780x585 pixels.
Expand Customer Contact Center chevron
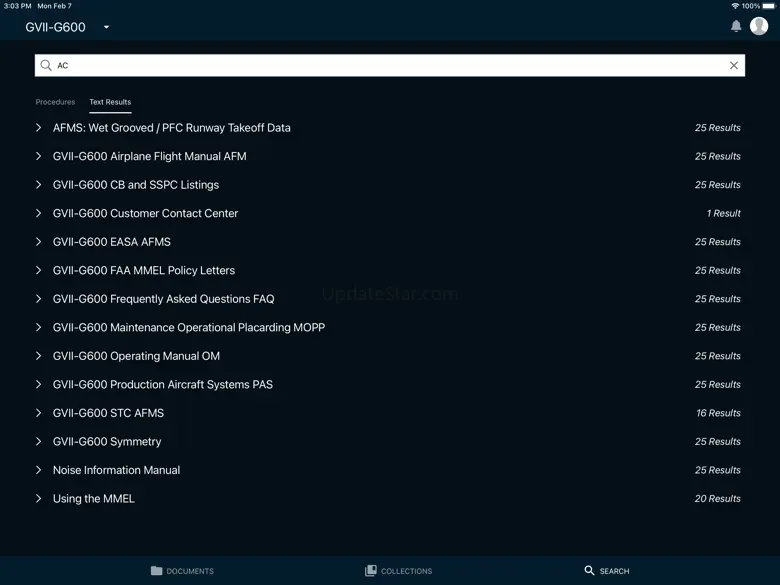coord(38,213)
